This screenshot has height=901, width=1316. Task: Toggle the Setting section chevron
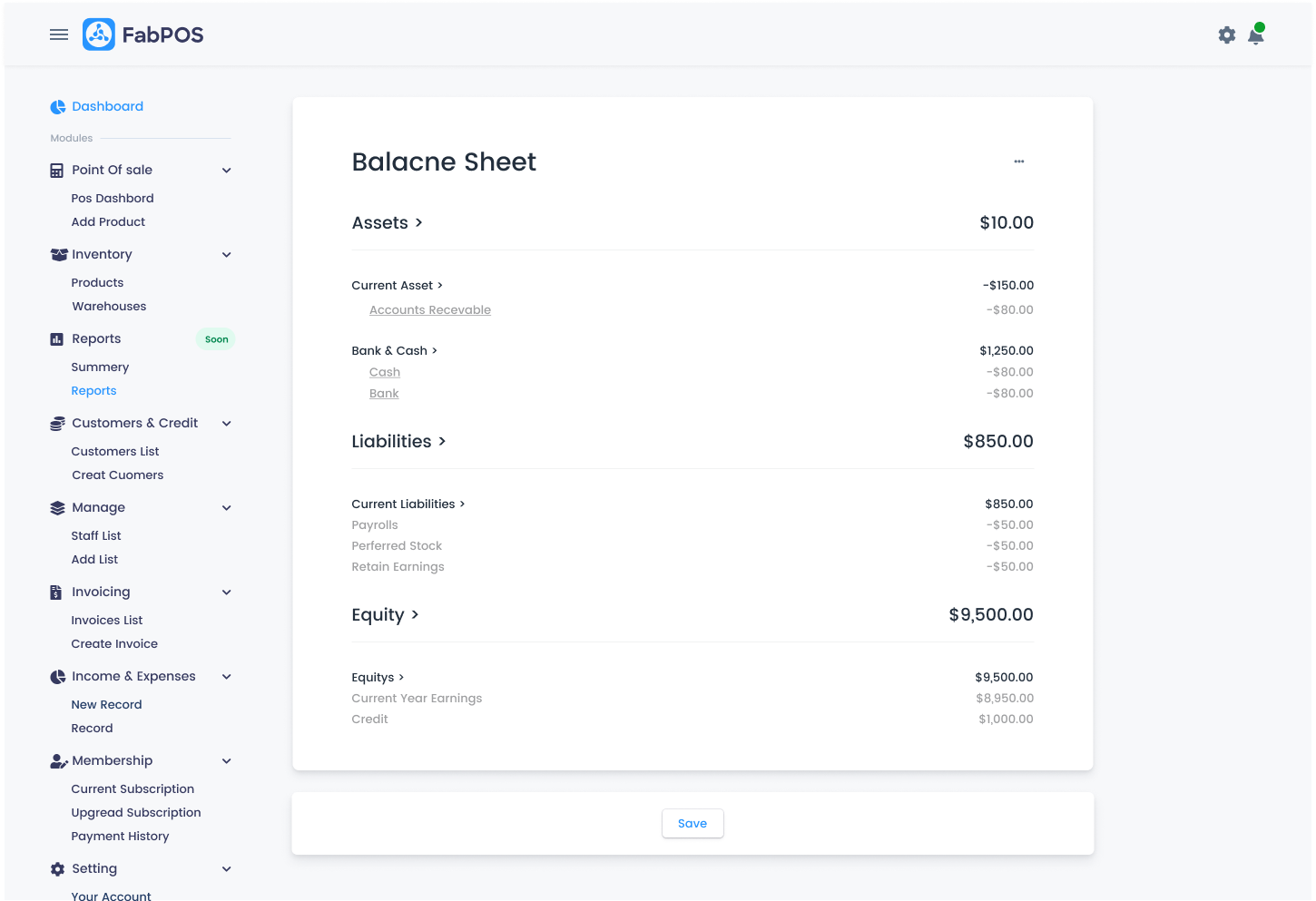[x=227, y=869]
